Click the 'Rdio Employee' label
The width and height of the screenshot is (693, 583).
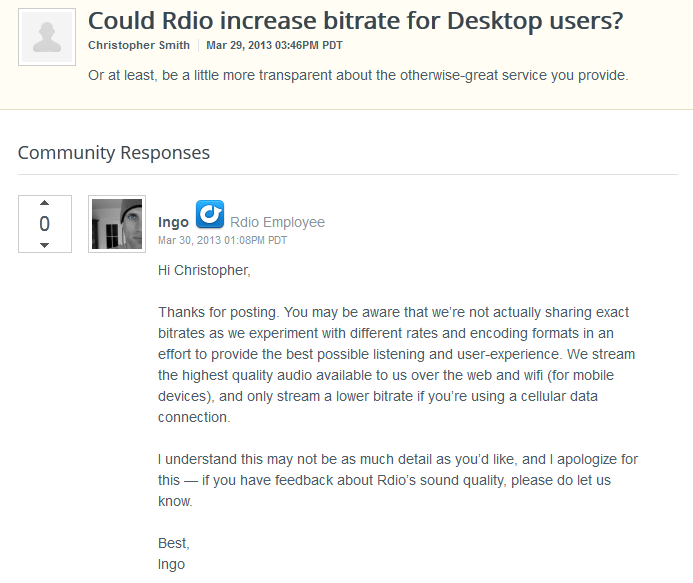(x=277, y=222)
